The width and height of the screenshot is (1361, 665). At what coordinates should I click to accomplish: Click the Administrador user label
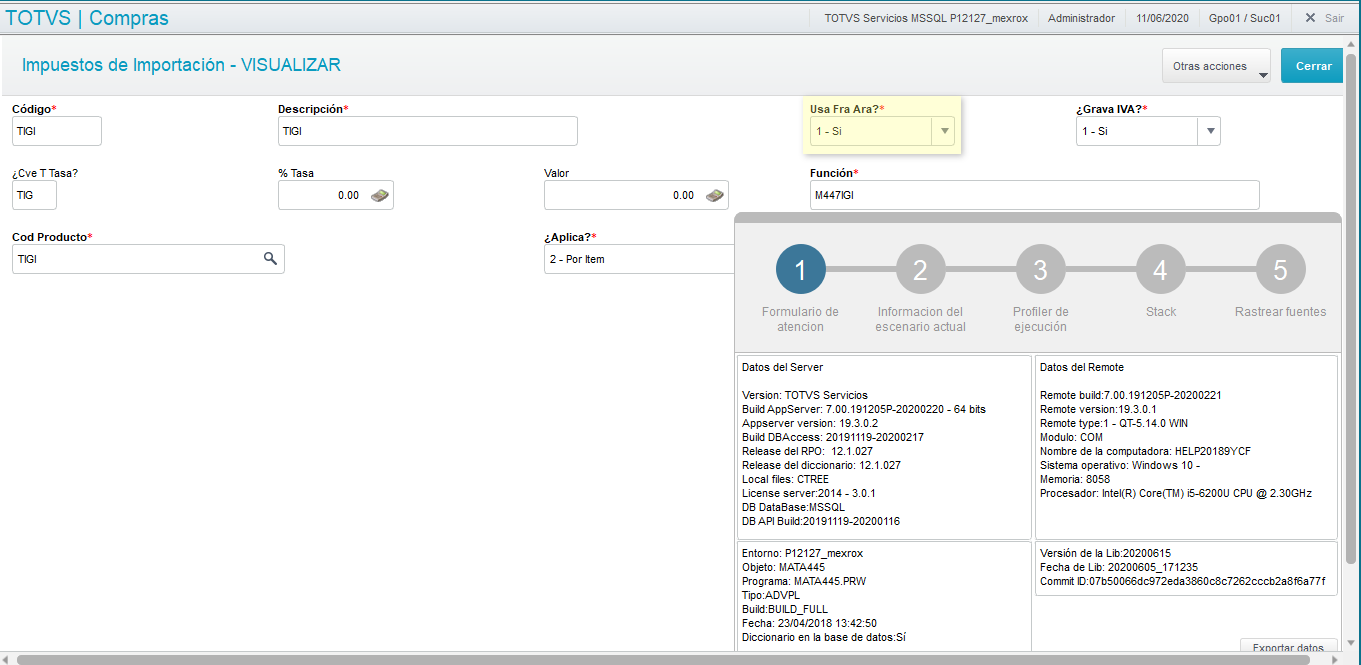pos(1081,18)
